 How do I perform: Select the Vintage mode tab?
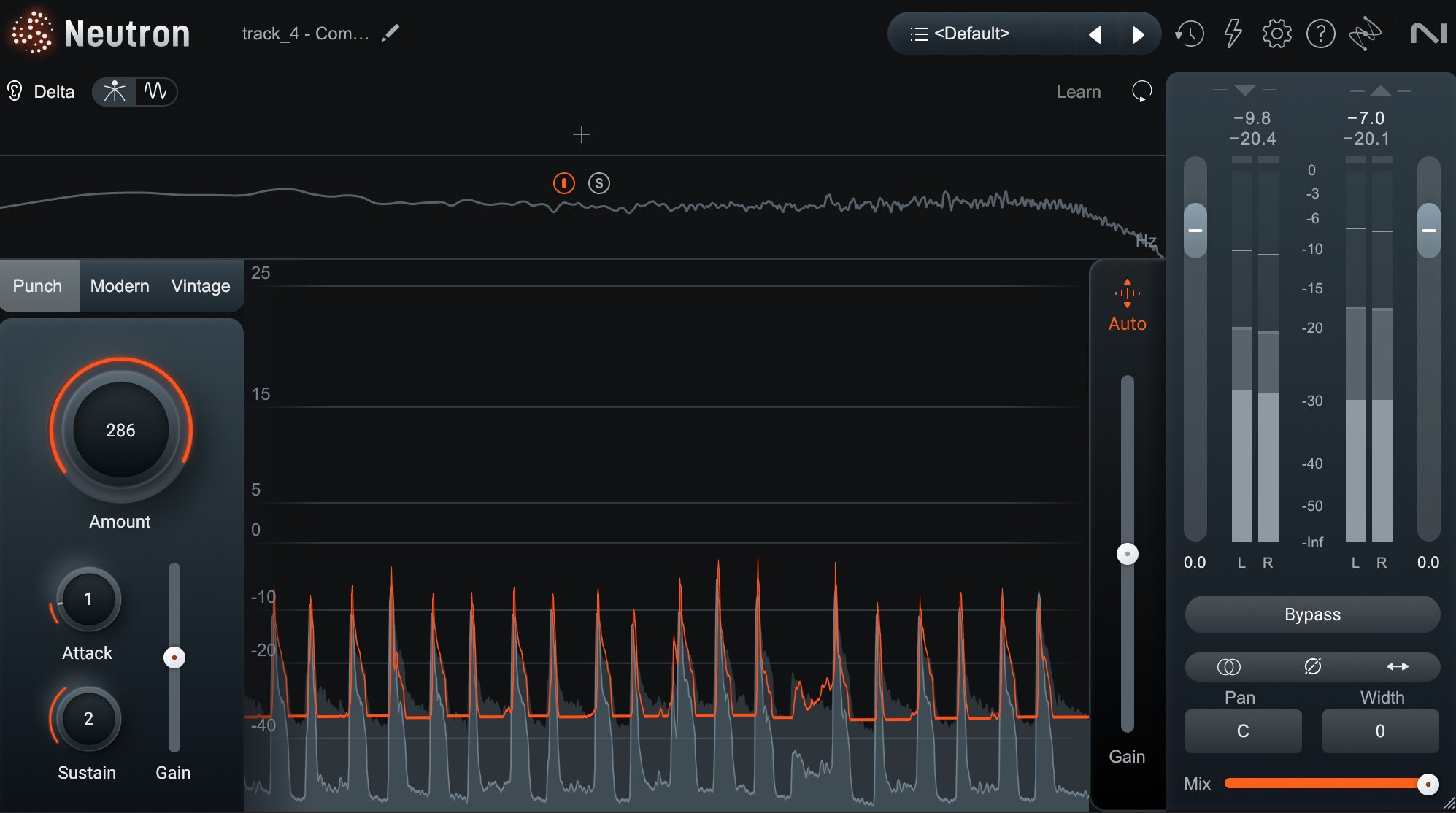201,286
